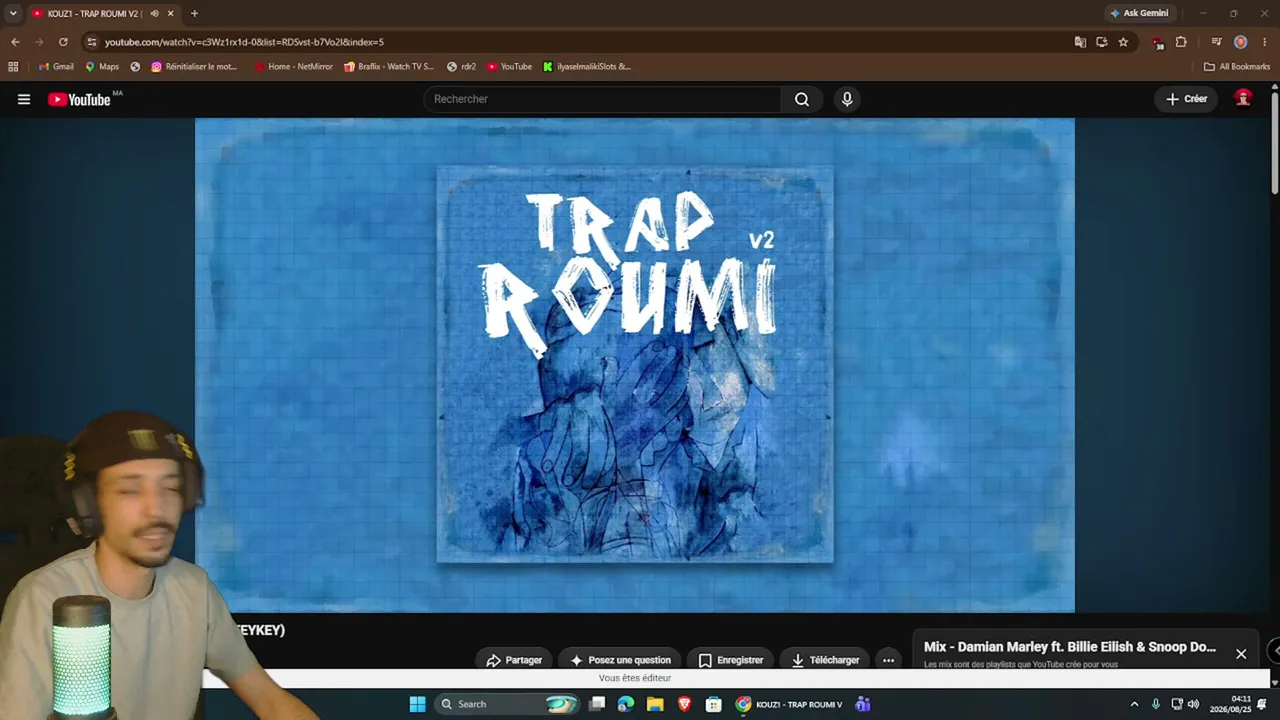The height and width of the screenshot is (720, 1280).
Task: Click install/cast screen icon in address bar
Action: coord(1101,42)
